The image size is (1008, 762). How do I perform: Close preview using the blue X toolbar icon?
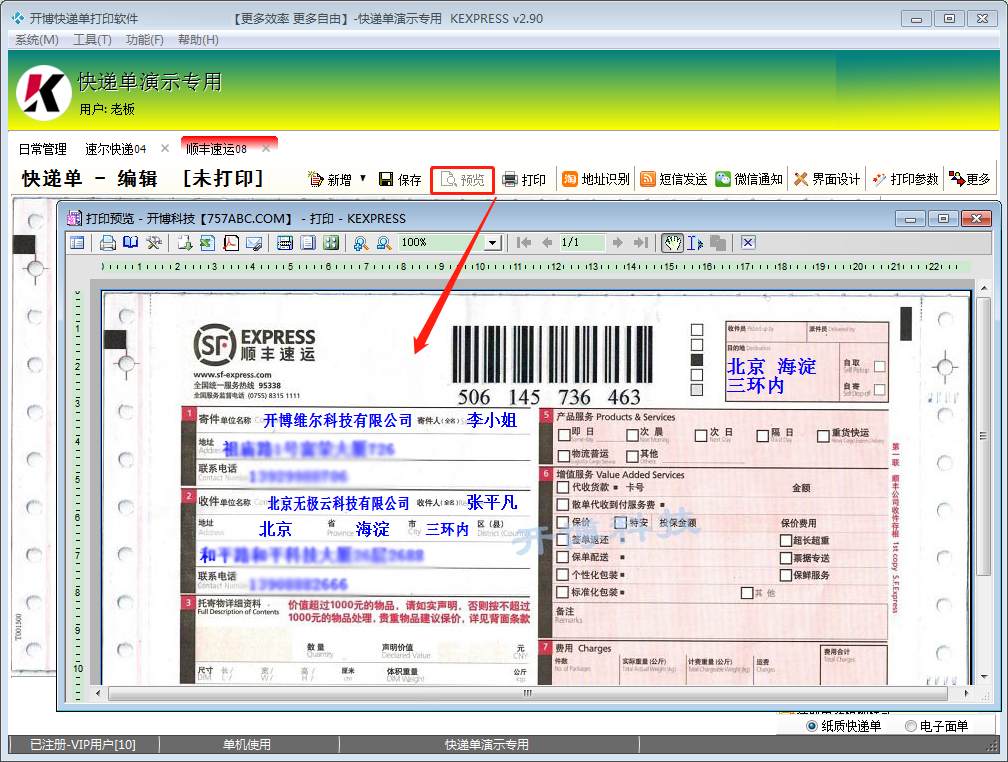pos(748,242)
